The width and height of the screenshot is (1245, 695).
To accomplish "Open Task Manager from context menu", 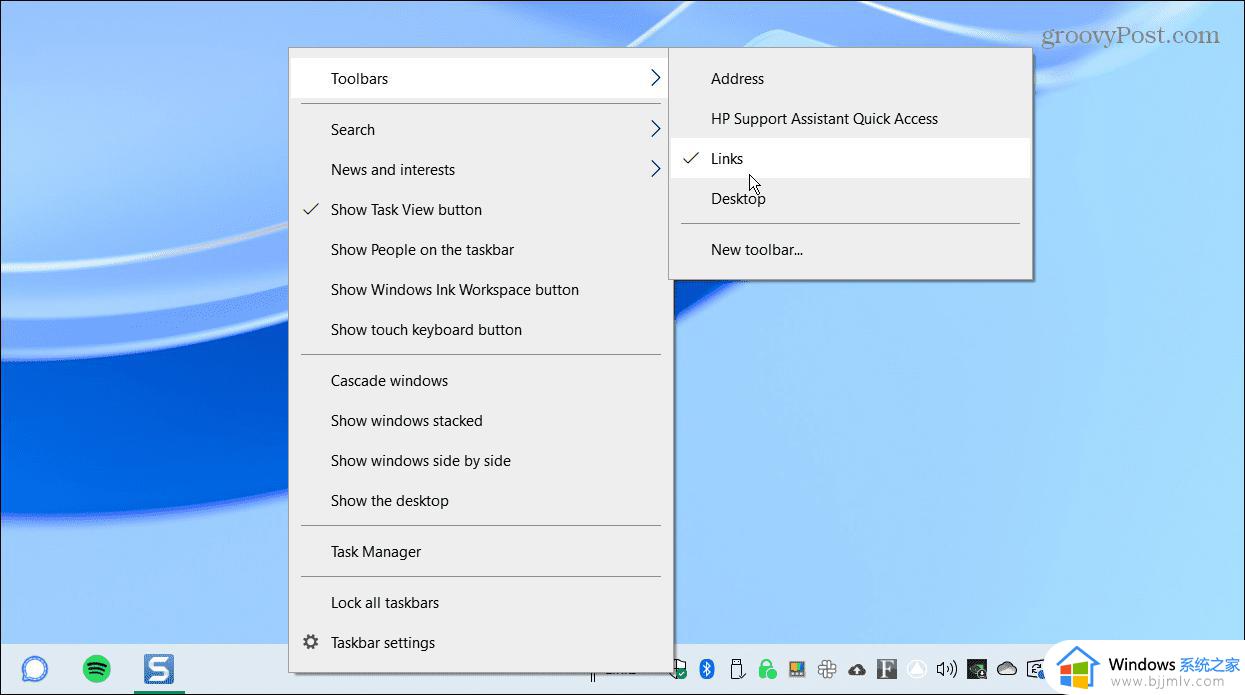I will [481, 552].
